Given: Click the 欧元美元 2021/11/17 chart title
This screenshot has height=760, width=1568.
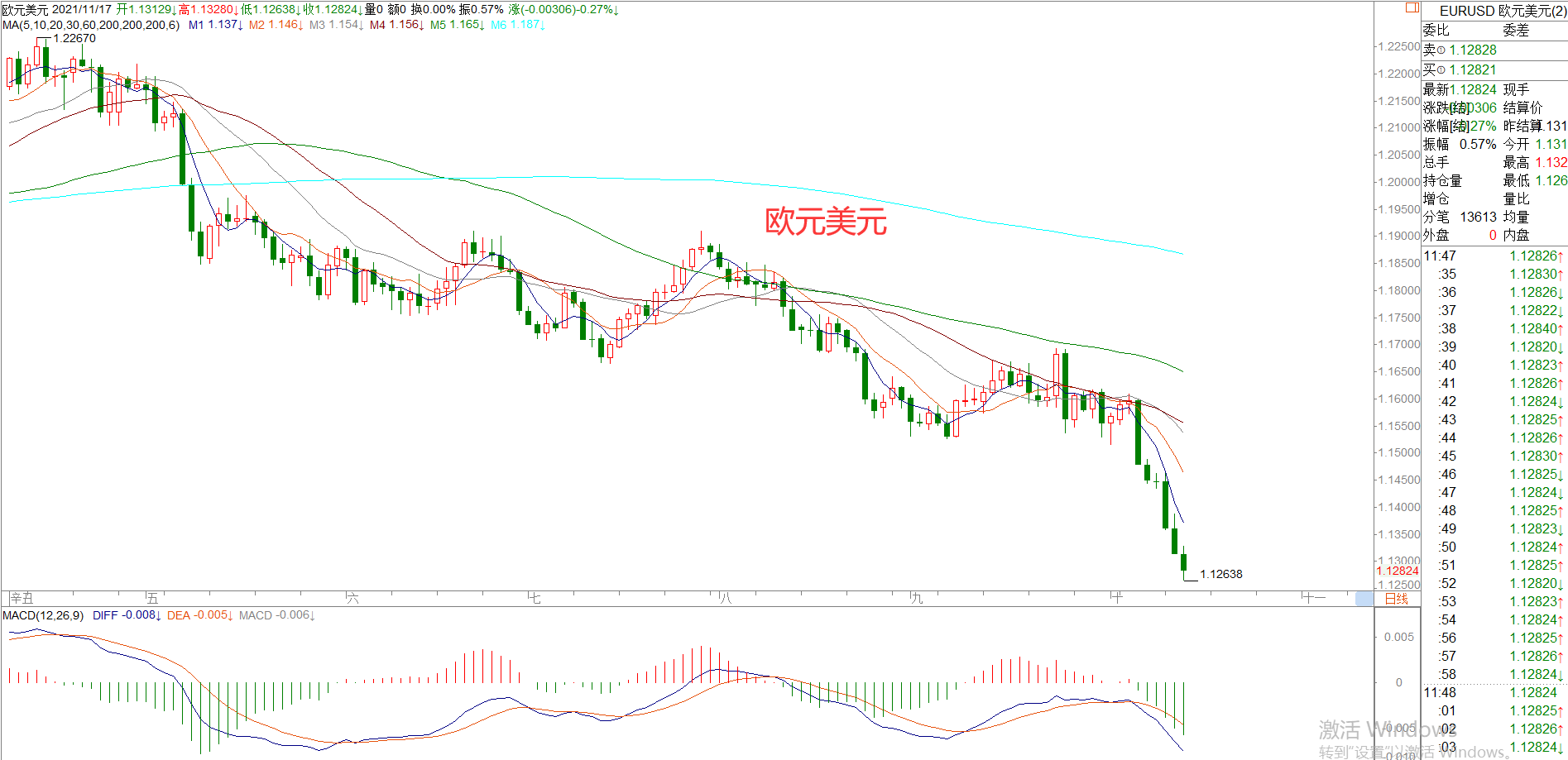Looking at the screenshot, I should tap(57, 9).
